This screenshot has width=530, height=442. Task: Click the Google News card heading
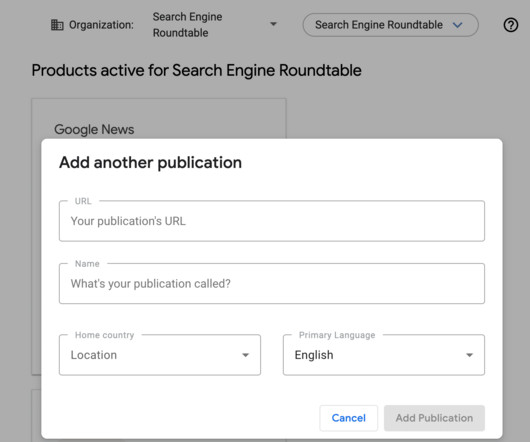[x=94, y=129]
